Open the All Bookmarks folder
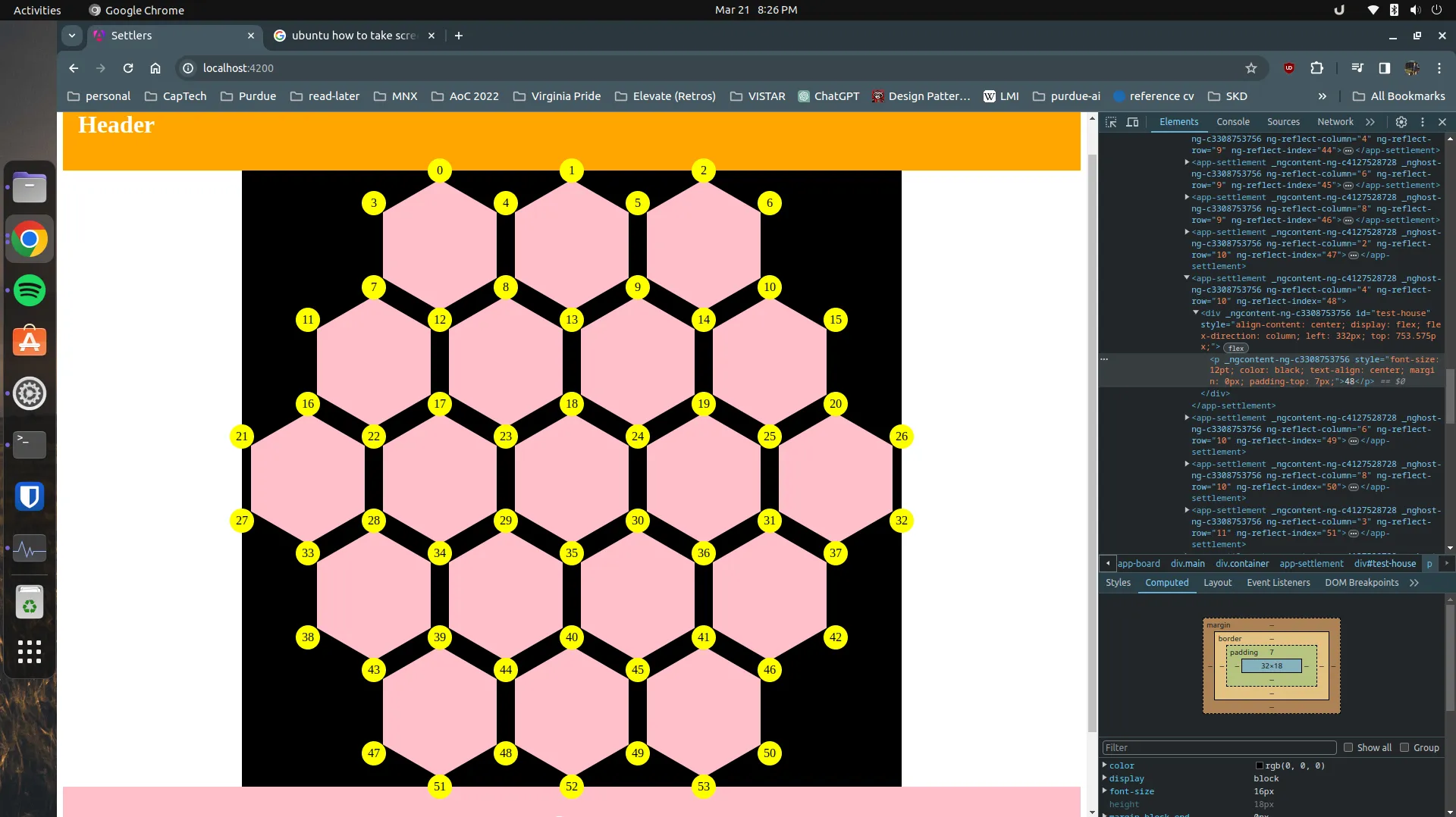This screenshot has height=817, width=1456. click(x=1398, y=96)
